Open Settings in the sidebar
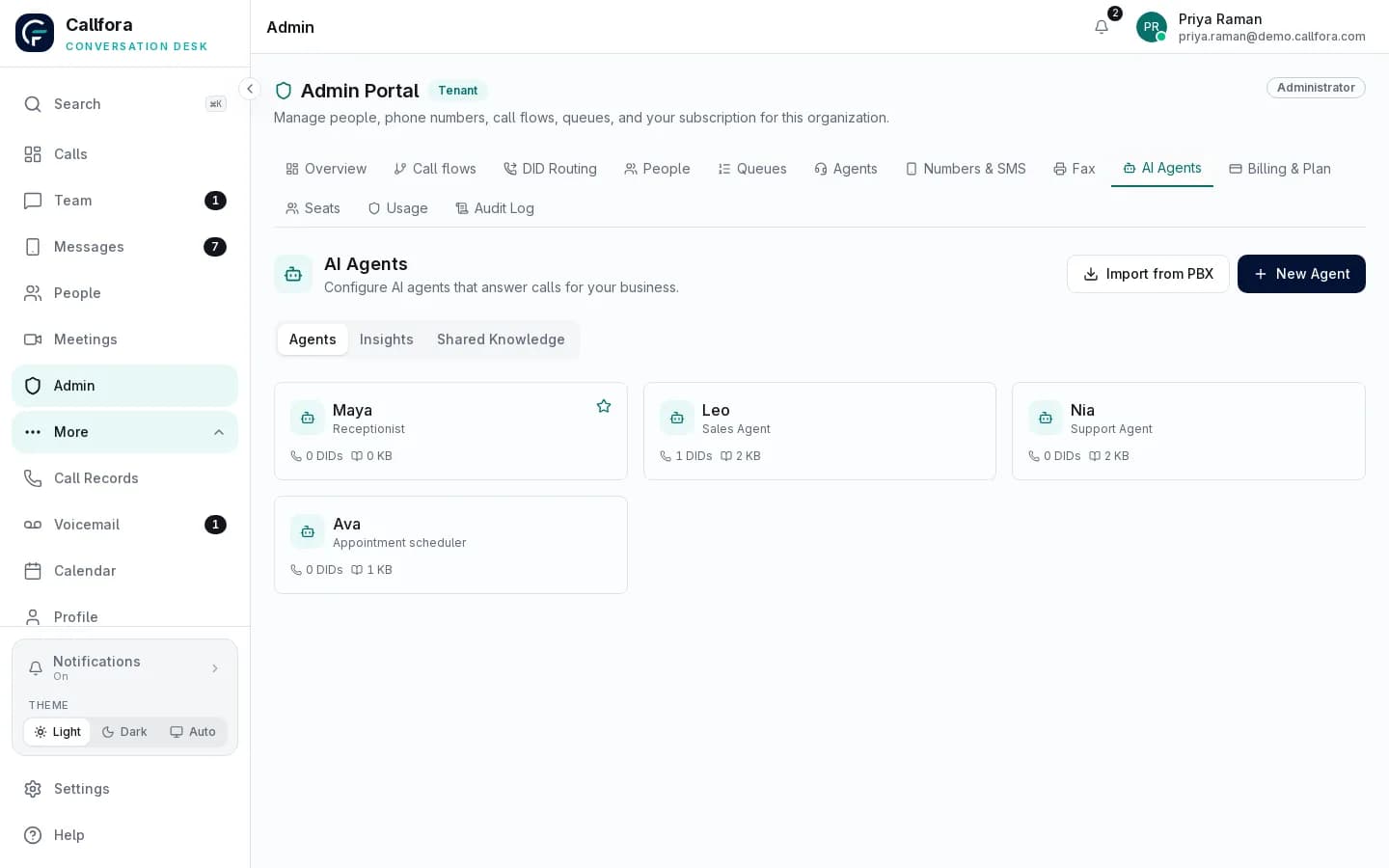 coord(124,789)
